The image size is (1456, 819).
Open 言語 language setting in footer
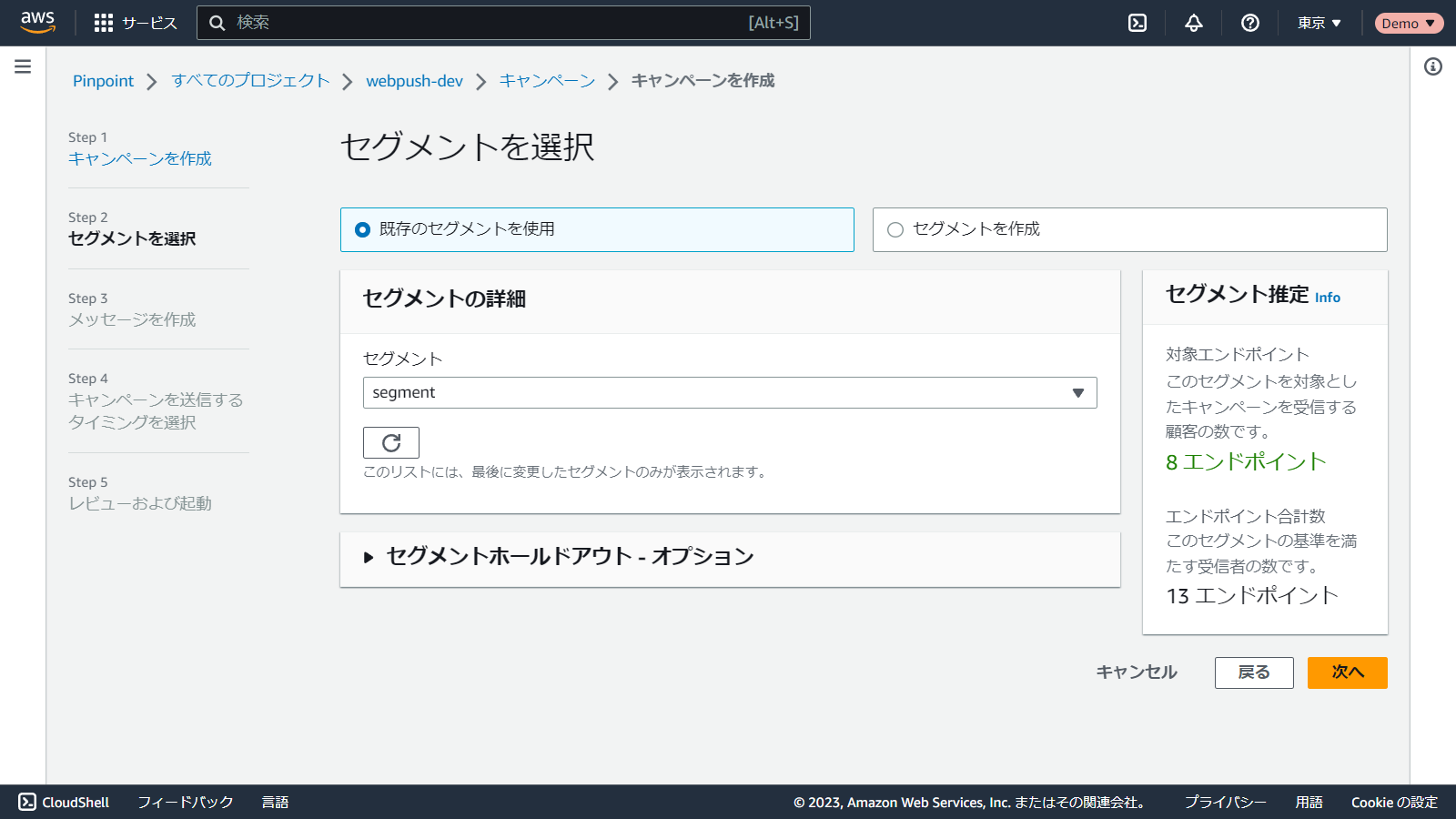pos(275,802)
